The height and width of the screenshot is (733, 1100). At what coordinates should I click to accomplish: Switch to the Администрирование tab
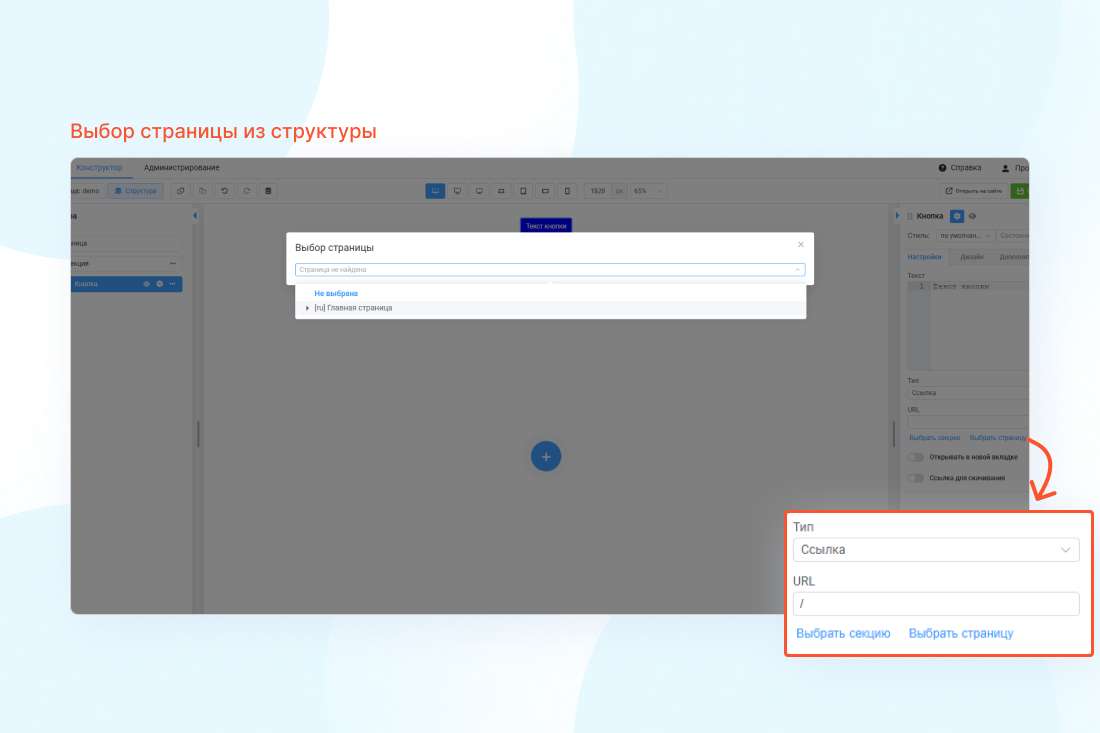[181, 168]
